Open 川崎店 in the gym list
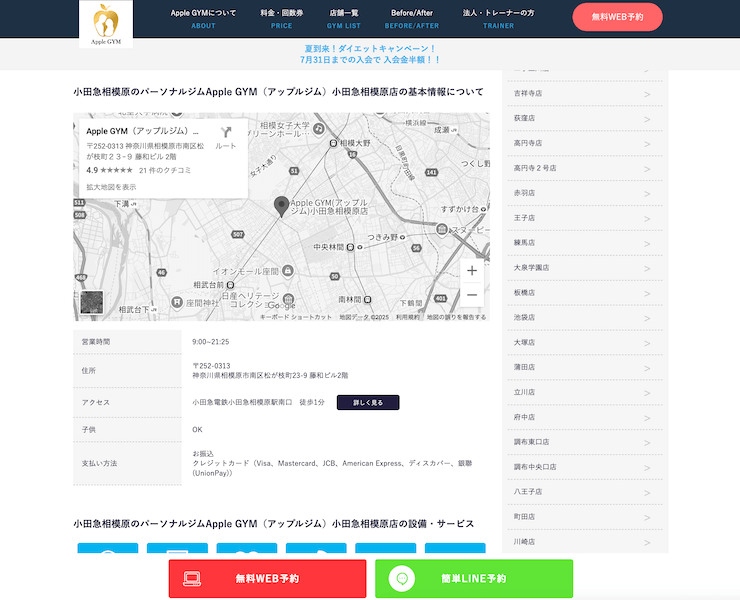Viewport: 740px width, 600px height. click(x=585, y=541)
